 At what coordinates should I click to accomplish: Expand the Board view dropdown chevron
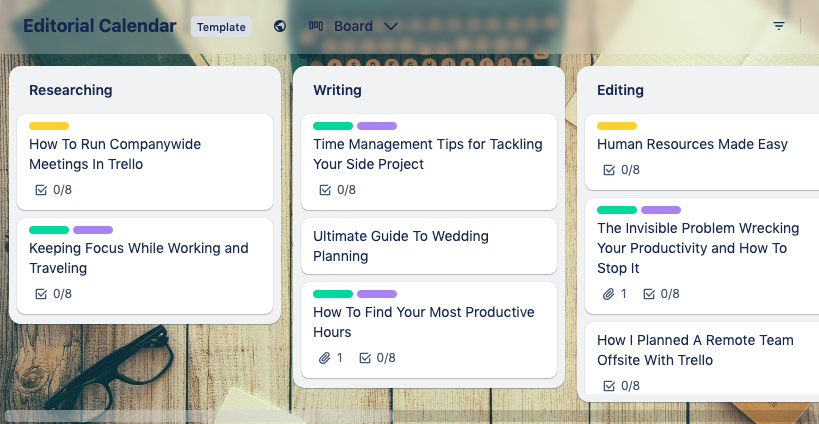[391, 26]
